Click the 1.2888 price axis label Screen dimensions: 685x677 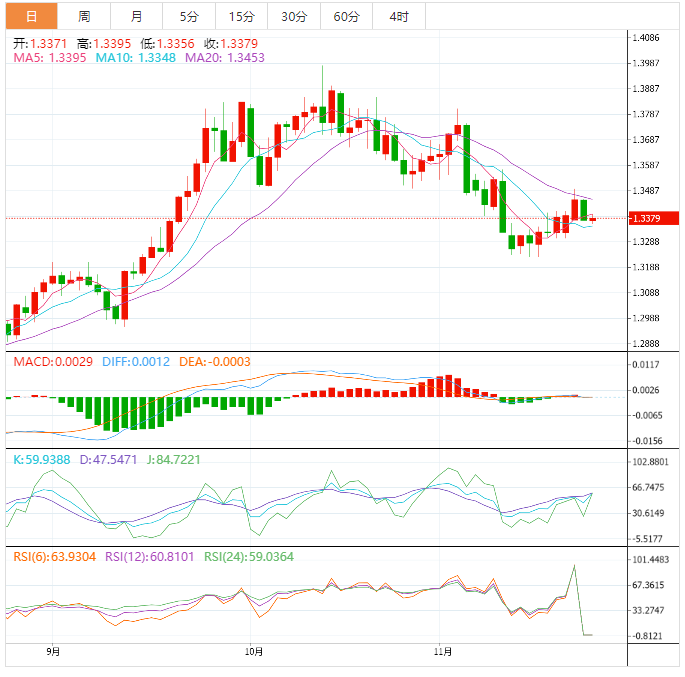(646, 344)
